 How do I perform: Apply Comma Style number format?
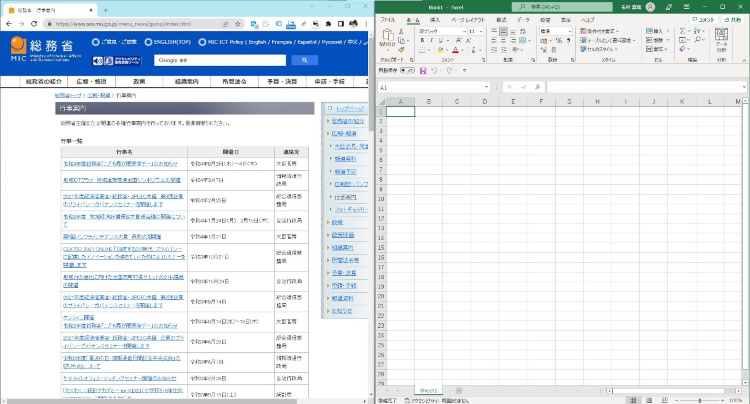(568, 41)
